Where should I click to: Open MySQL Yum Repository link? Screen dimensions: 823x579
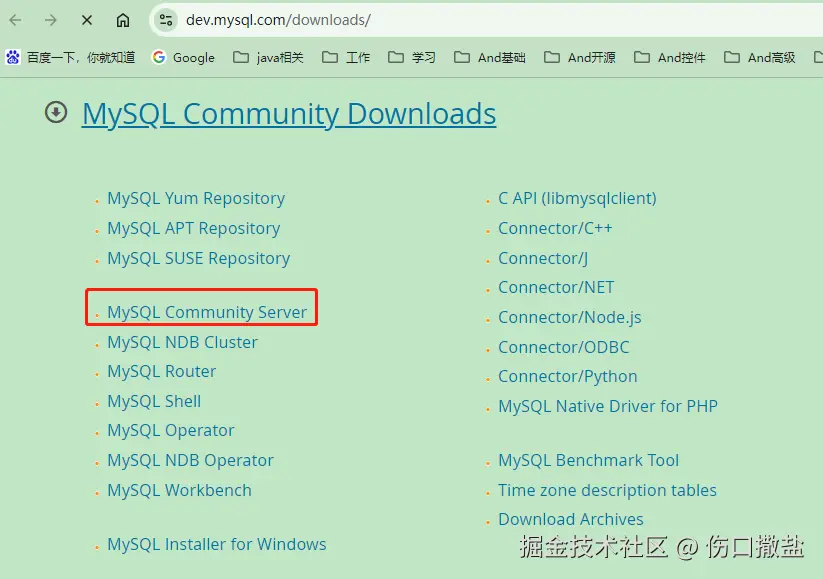click(196, 198)
